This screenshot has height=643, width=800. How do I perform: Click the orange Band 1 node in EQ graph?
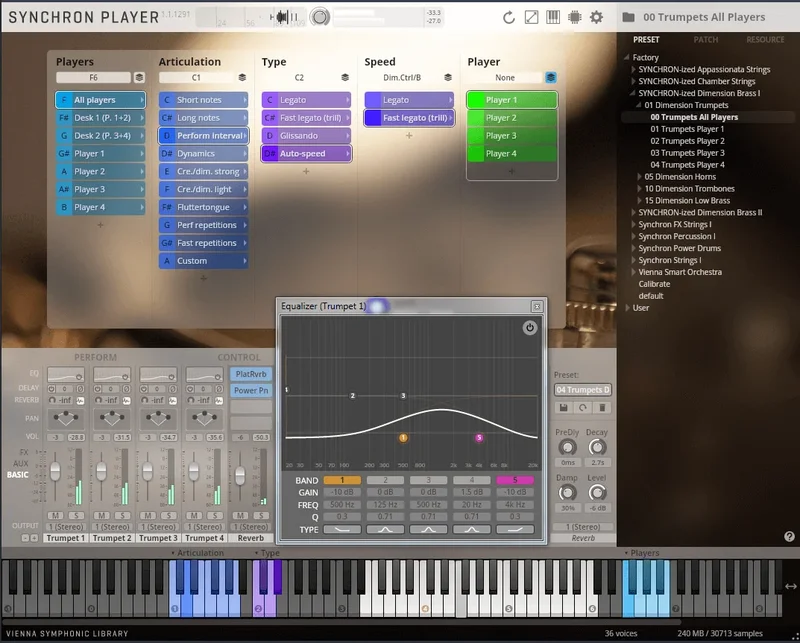coord(403,438)
